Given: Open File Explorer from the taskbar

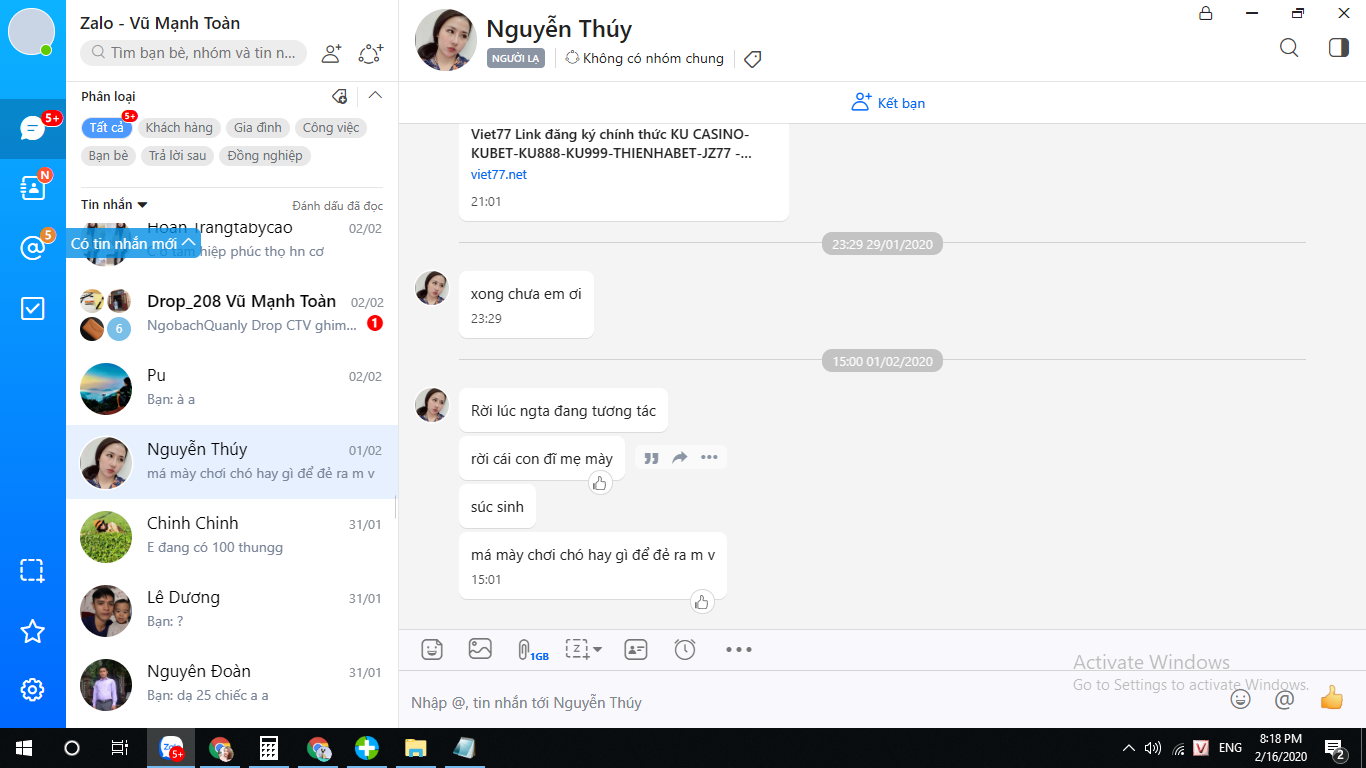Looking at the screenshot, I should tap(416, 748).
